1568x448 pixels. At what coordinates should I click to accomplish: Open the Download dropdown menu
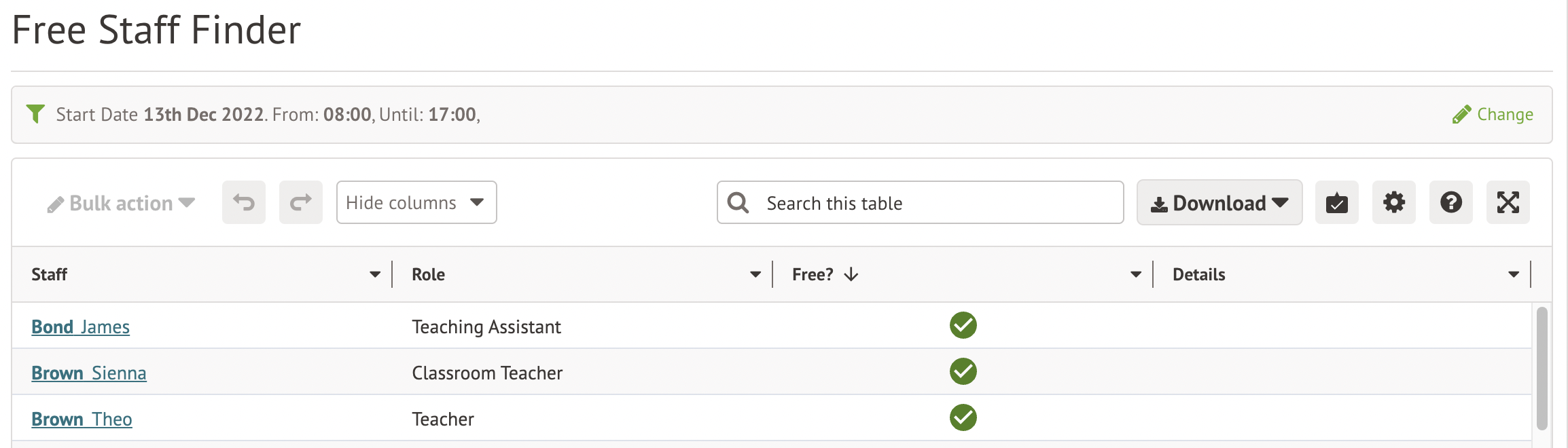1219,202
